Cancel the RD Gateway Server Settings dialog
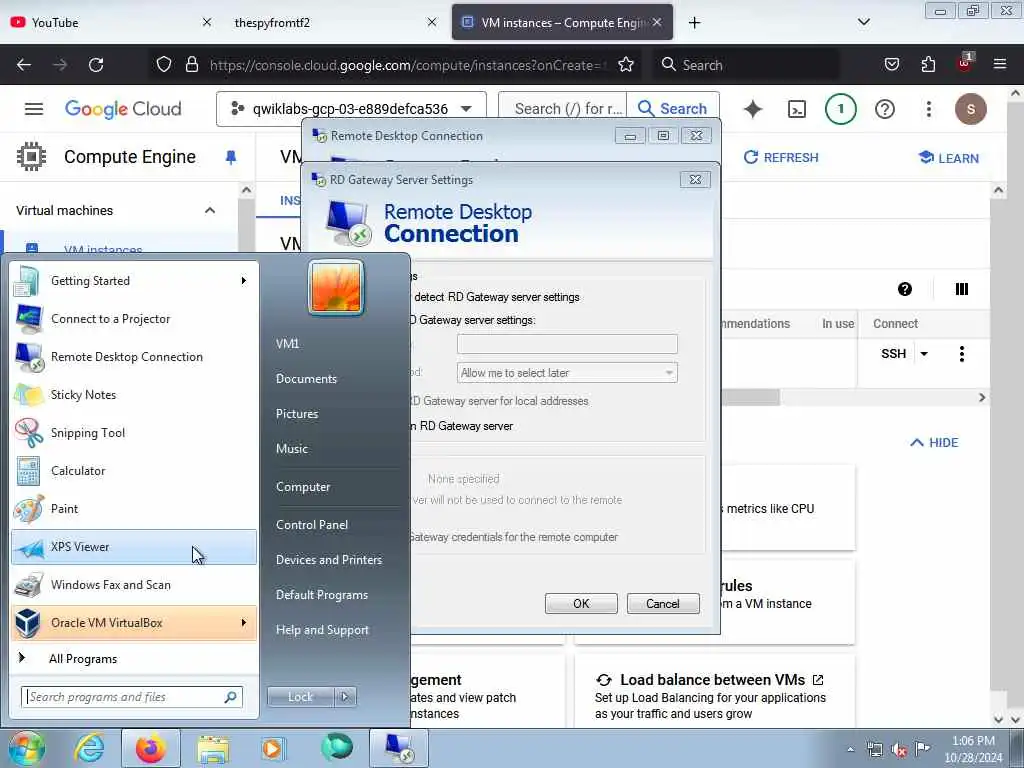 (663, 603)
